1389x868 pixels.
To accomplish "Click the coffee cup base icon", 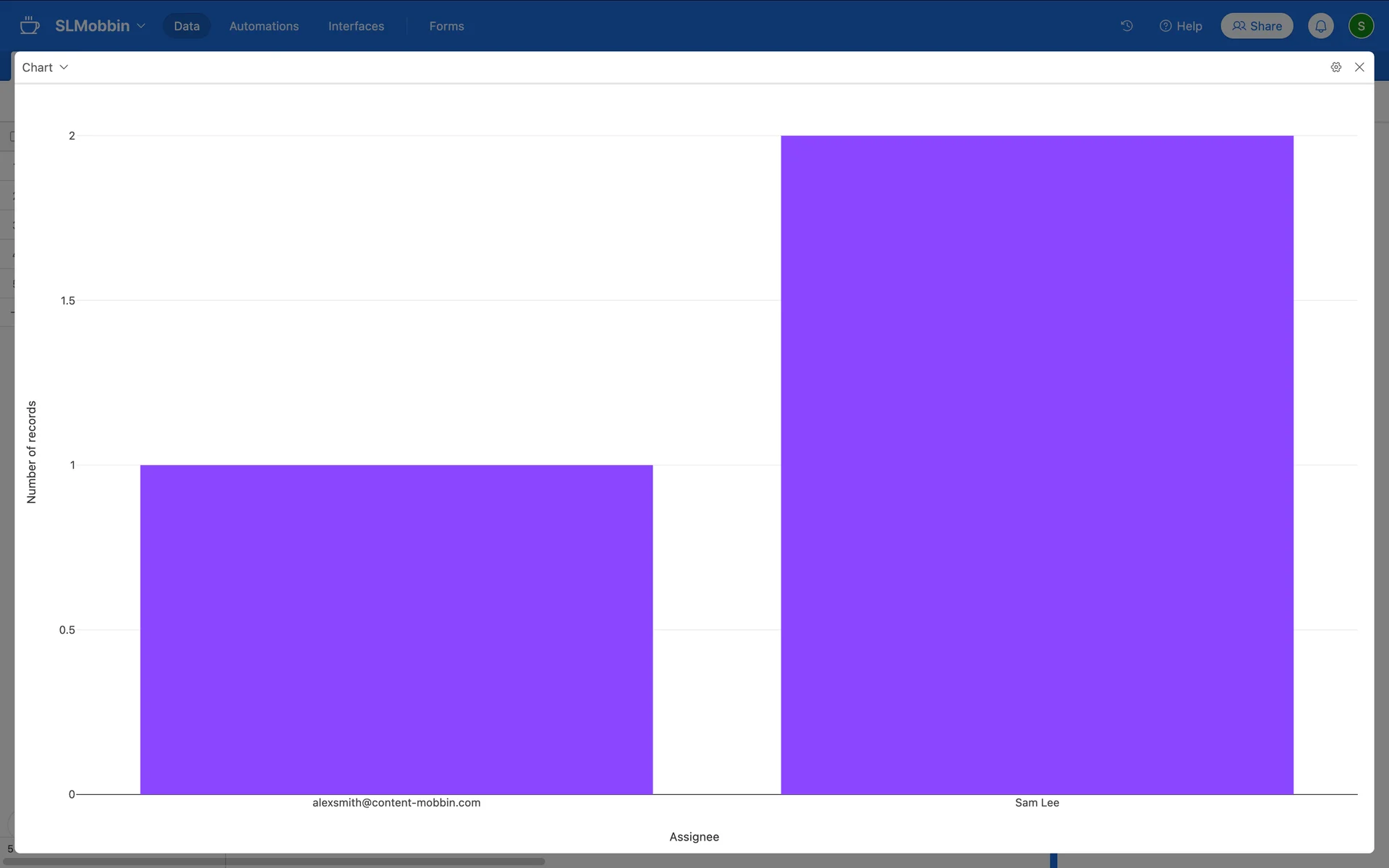I will pos(29,26).
